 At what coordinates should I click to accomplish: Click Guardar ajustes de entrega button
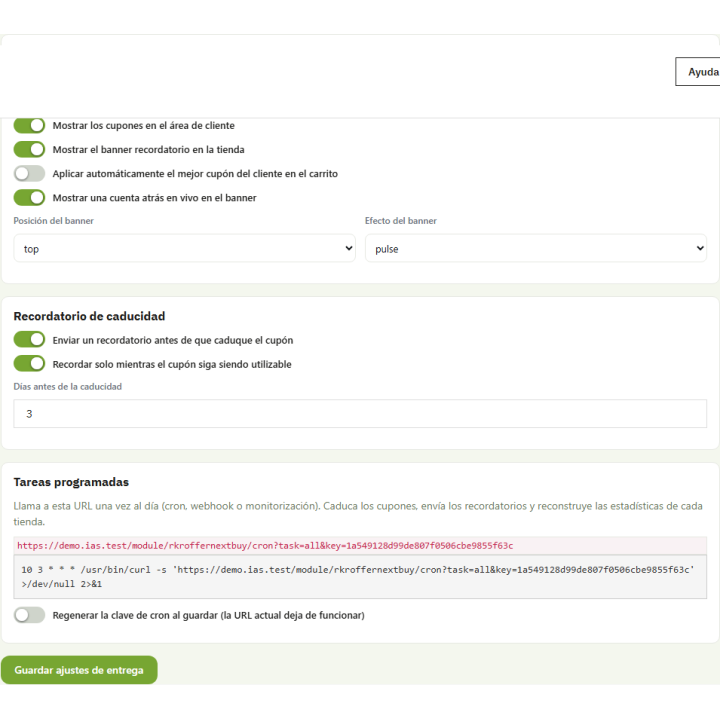pyautogui.click(x=79, y=670)
